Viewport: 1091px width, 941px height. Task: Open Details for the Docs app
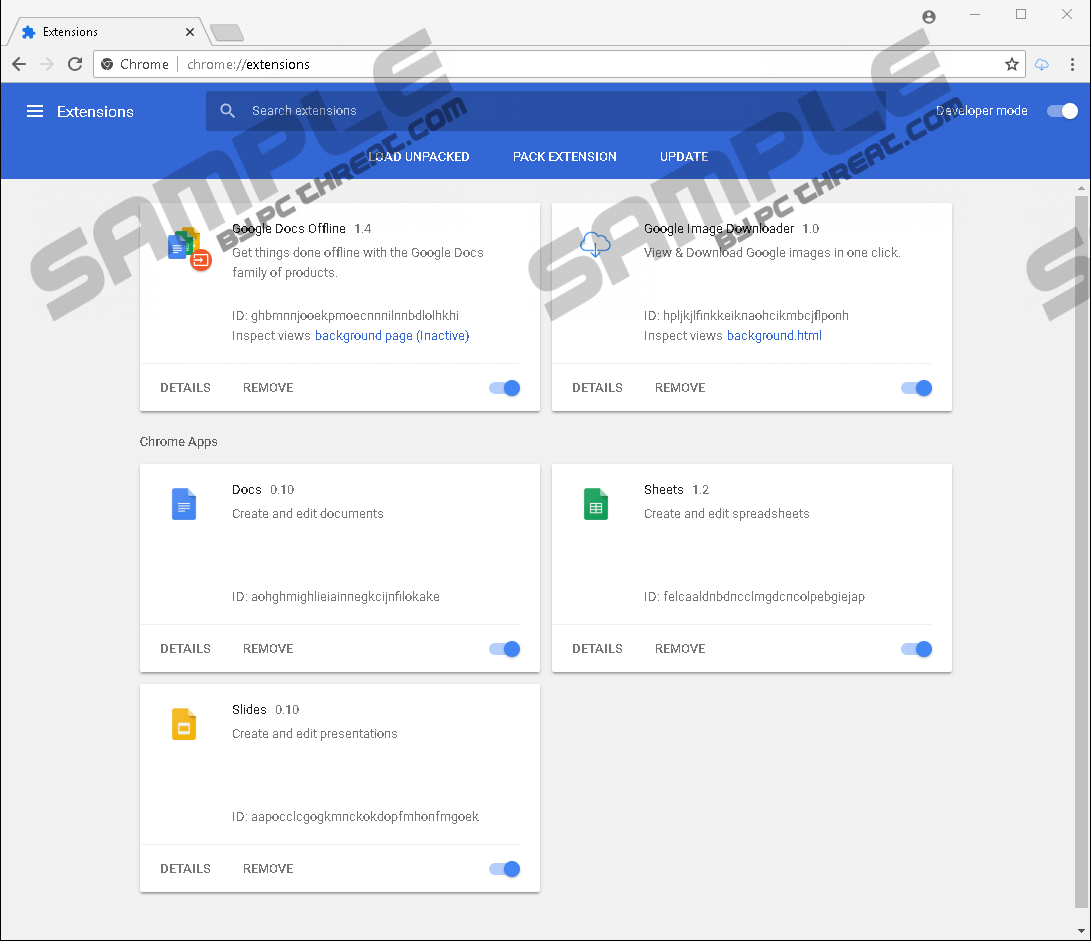pyautogui.click(x=185, y=649)
